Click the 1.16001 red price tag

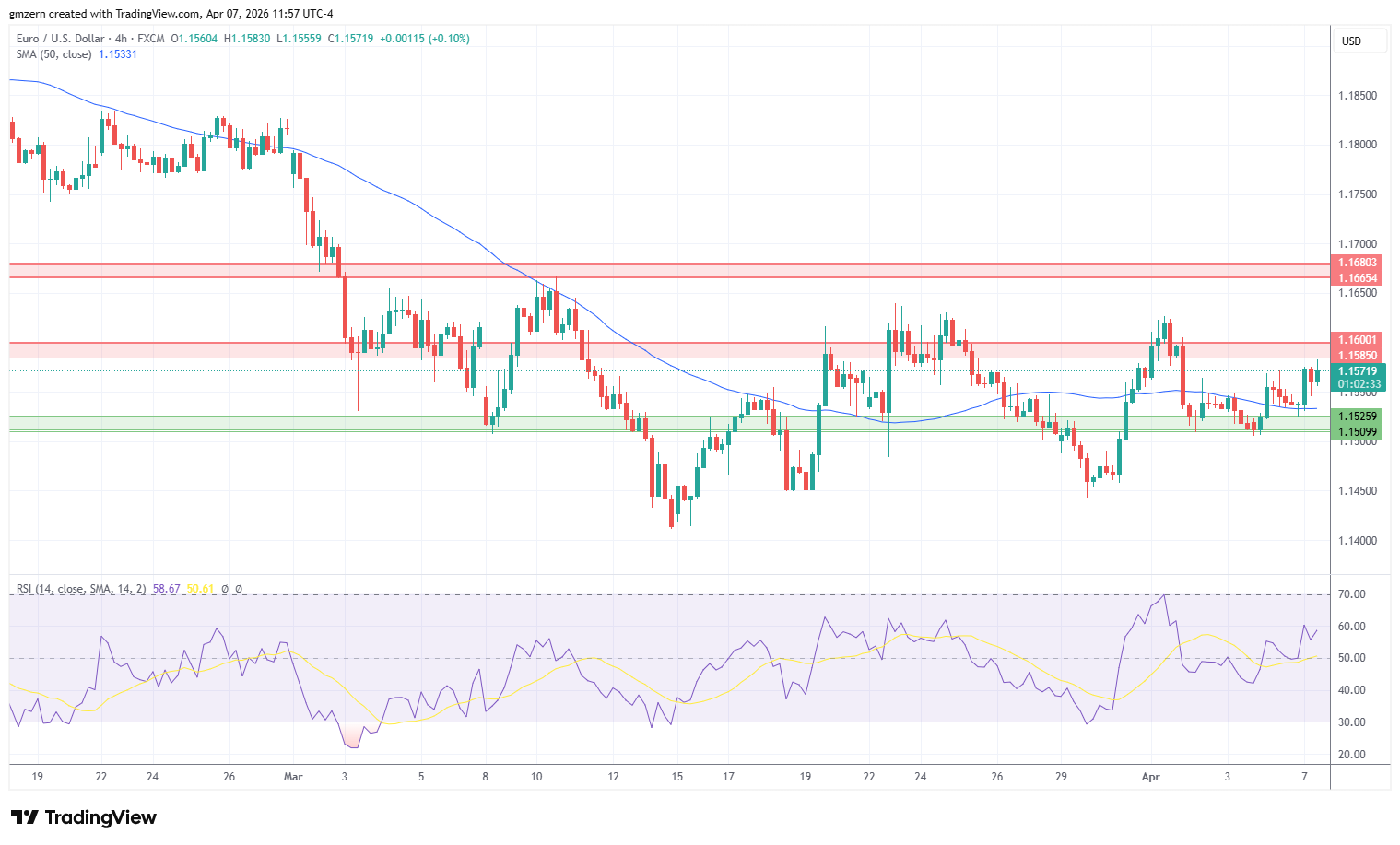click(1358, 340)
